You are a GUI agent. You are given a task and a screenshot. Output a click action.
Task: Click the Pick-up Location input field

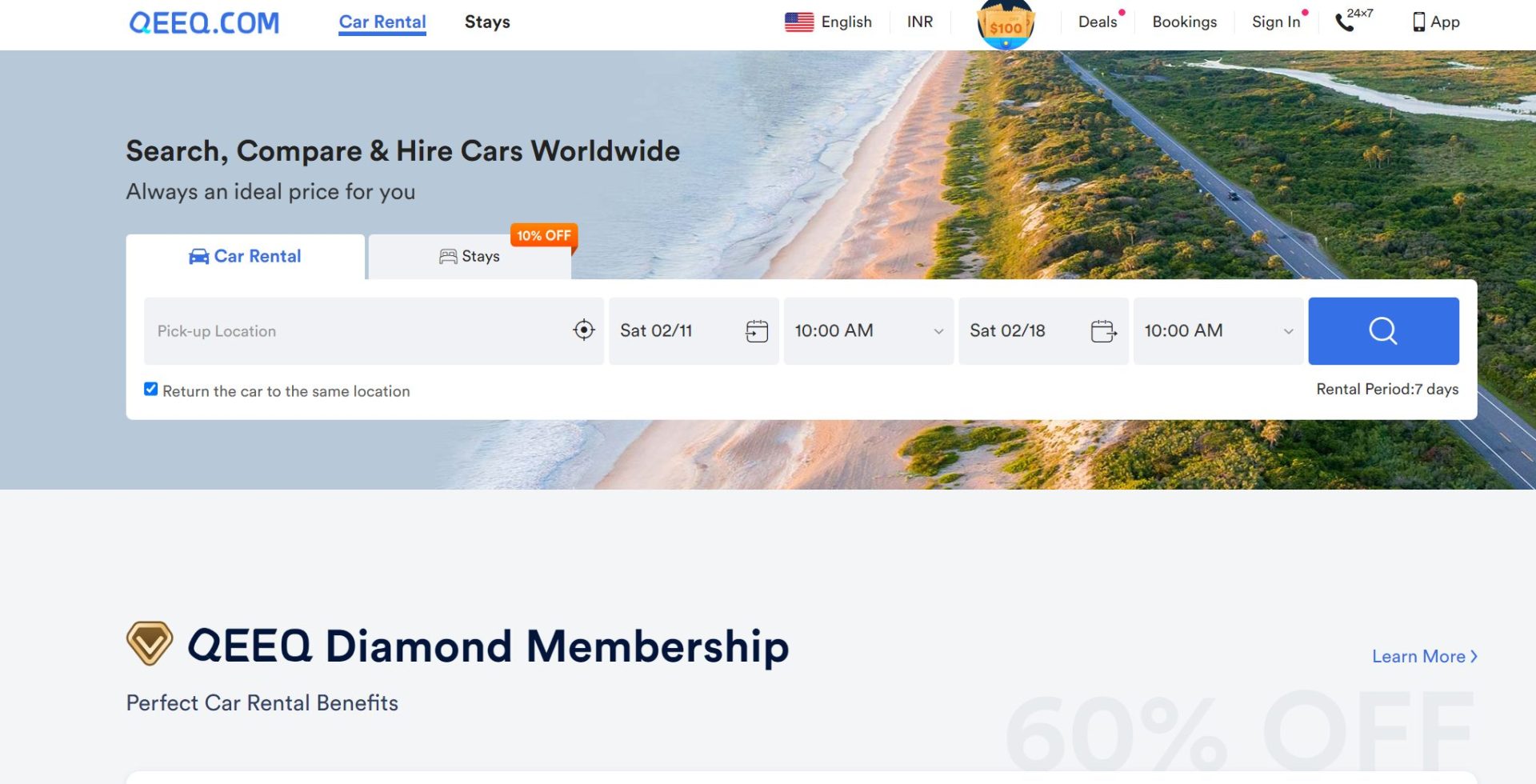(358, 330)
